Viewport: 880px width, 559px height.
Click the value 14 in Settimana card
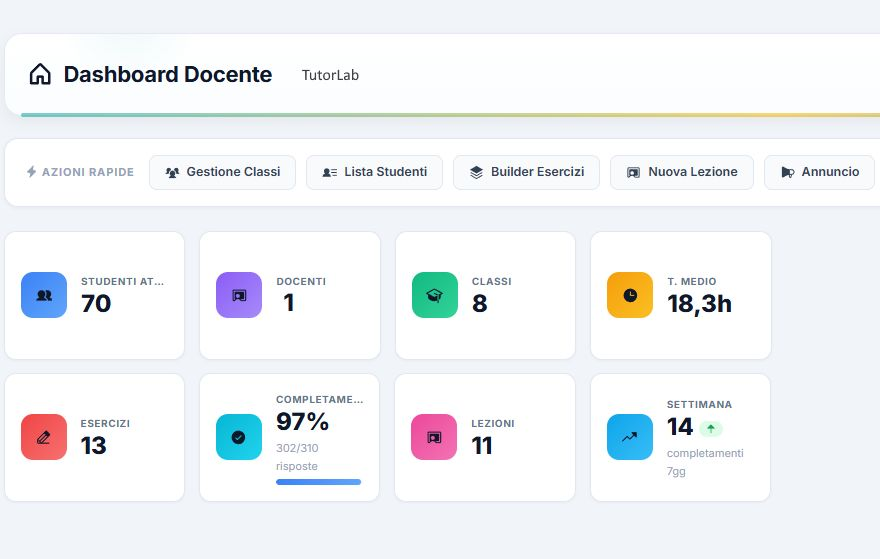(680, 427)
